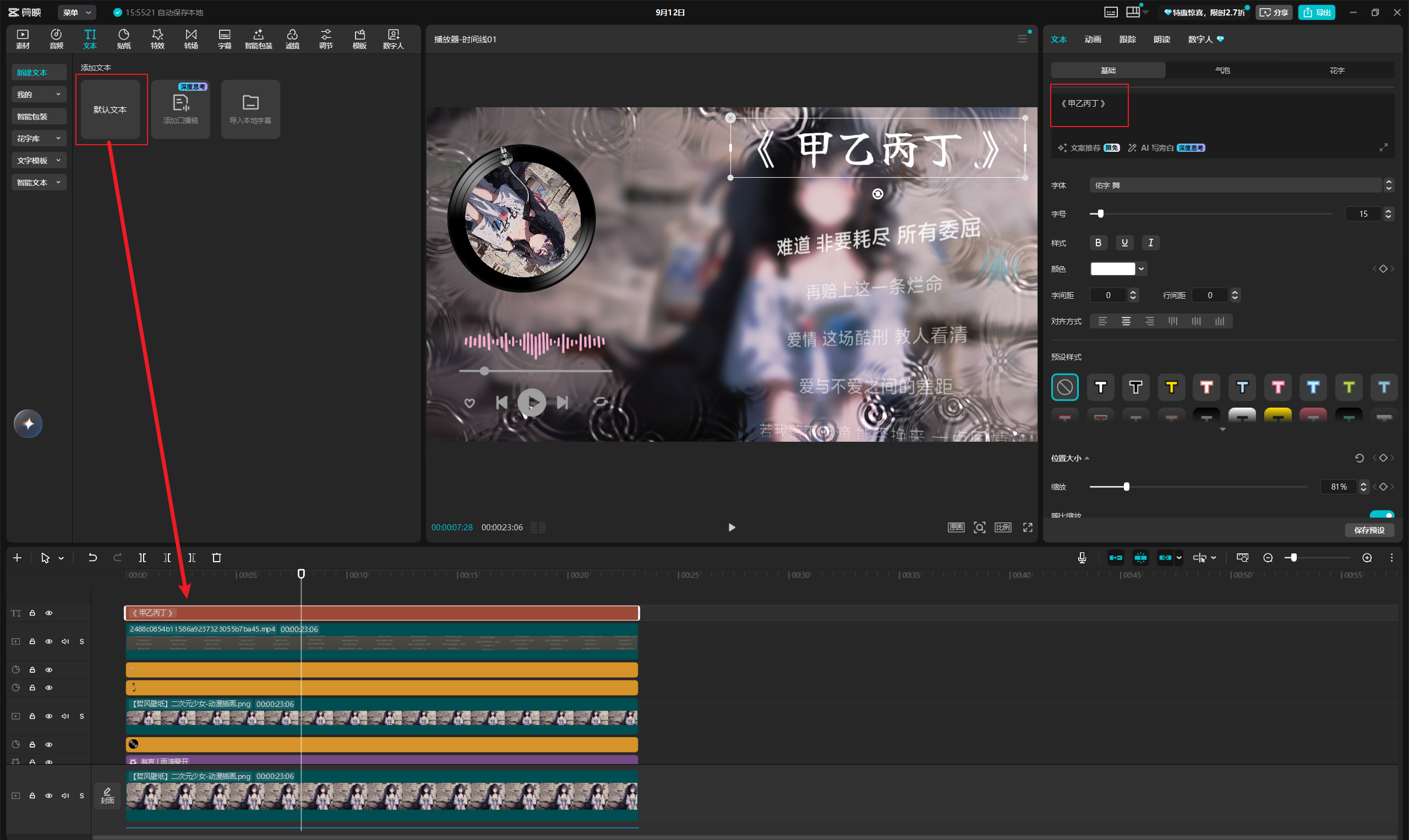Toggle underline text style
This screenshot has width=1409, height=840.
(x=1124, y=242)
